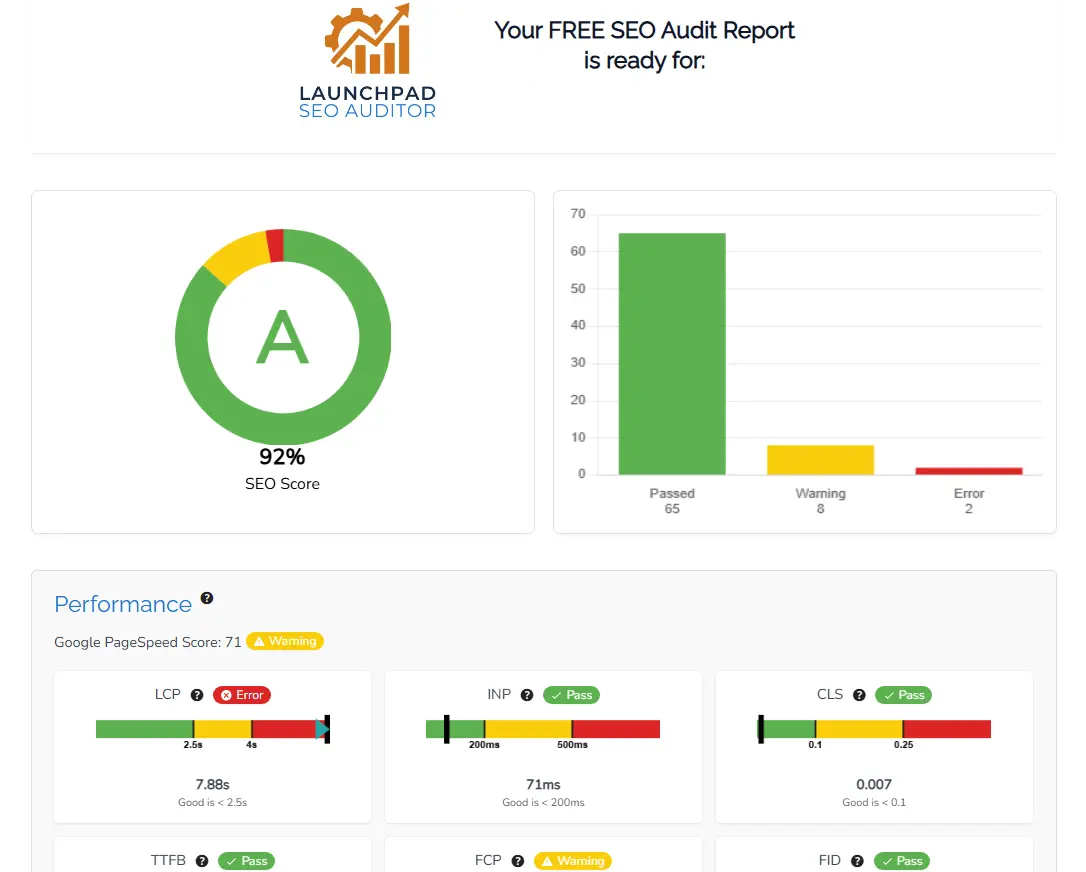This screenshot has width=1086, height=872.
Task: Click the Launchpad SEO Auditor logo
Action: 367,60
